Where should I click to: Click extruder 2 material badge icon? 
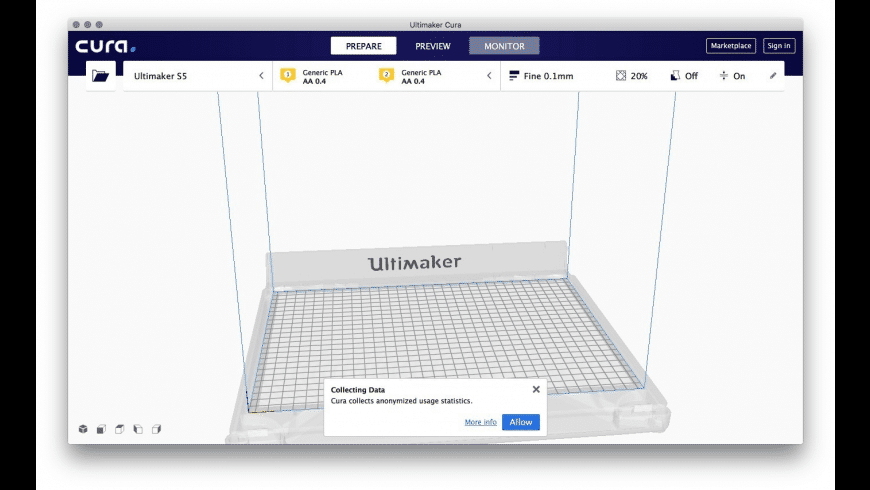pos(386,75)
